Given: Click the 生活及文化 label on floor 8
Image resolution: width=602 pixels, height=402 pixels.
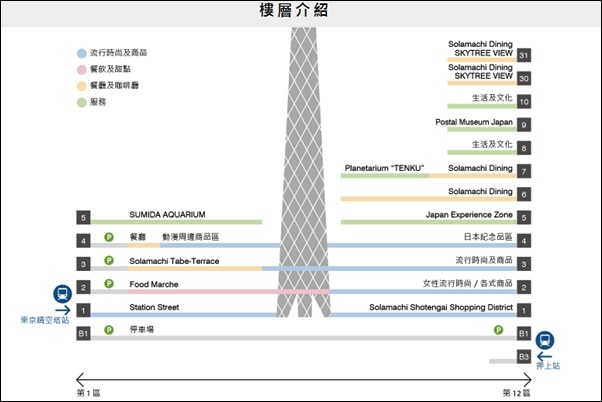Looking at the screenshot, I should [x=492, y=144].
